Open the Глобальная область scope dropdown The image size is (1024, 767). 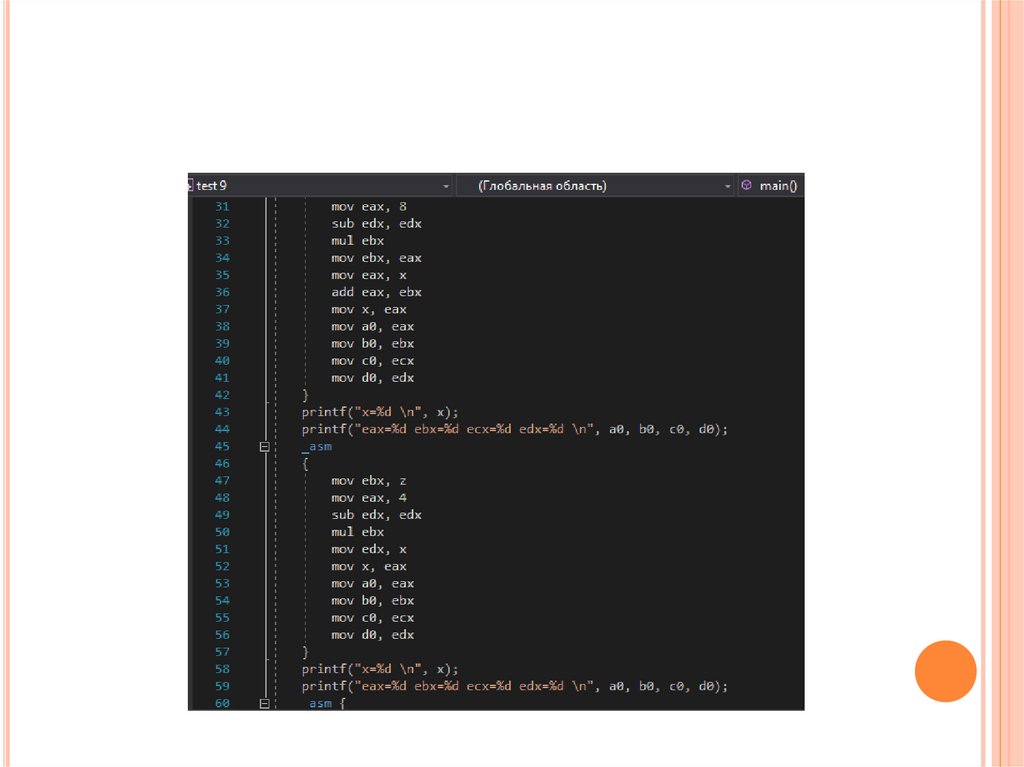(595, 186)
